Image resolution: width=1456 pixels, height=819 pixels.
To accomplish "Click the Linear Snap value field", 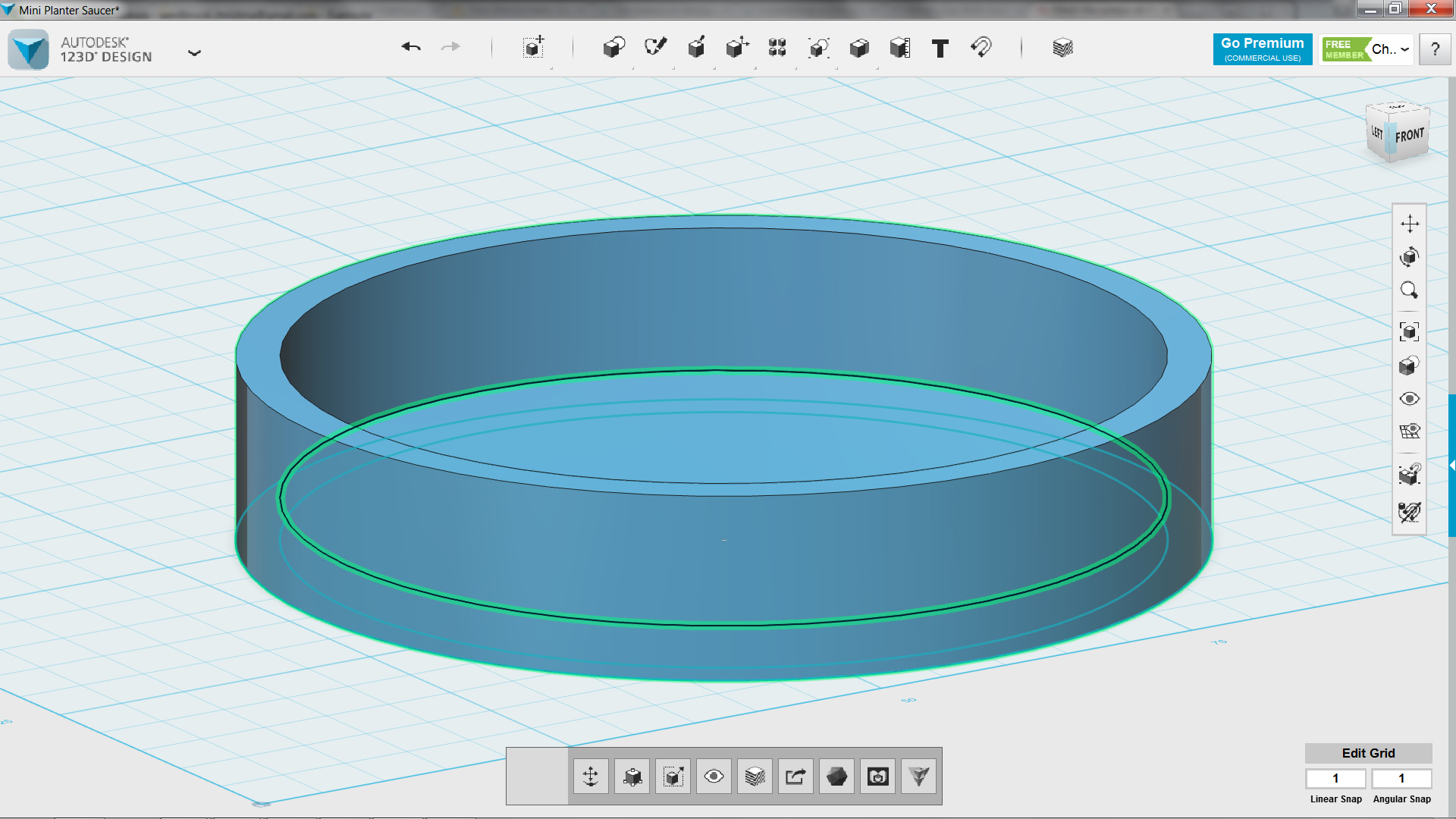I will tap(1335, 778).
